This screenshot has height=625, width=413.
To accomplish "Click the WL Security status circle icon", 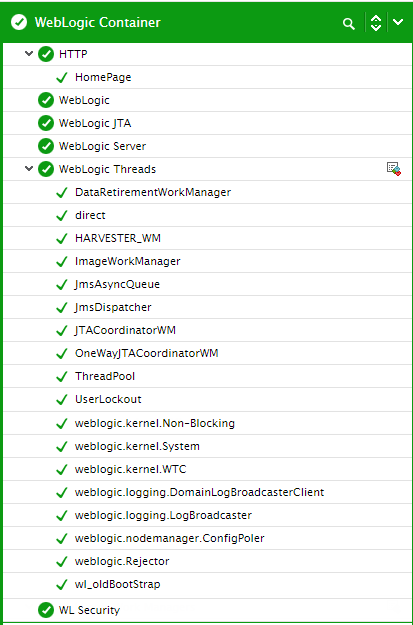I will pos(46,610).
